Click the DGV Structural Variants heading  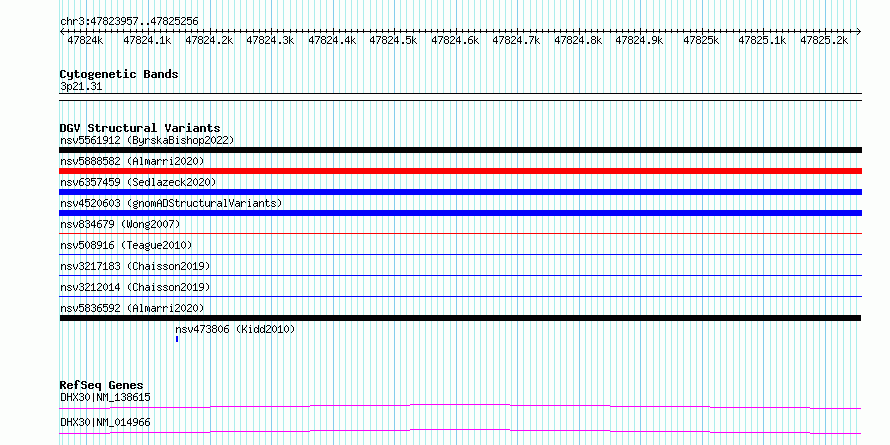tap(140, 128)
